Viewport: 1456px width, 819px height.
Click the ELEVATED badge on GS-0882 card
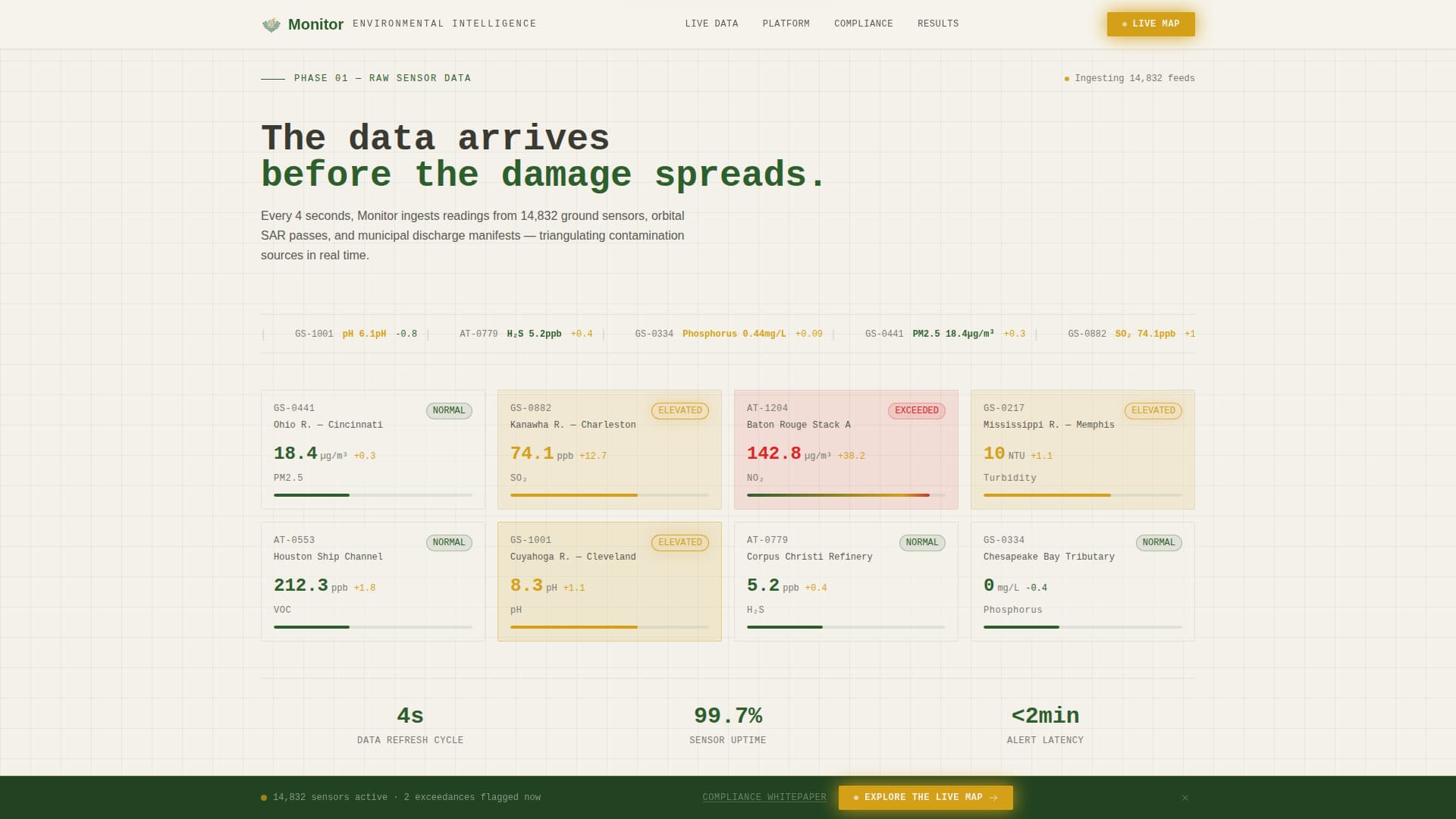click(680, 411)
